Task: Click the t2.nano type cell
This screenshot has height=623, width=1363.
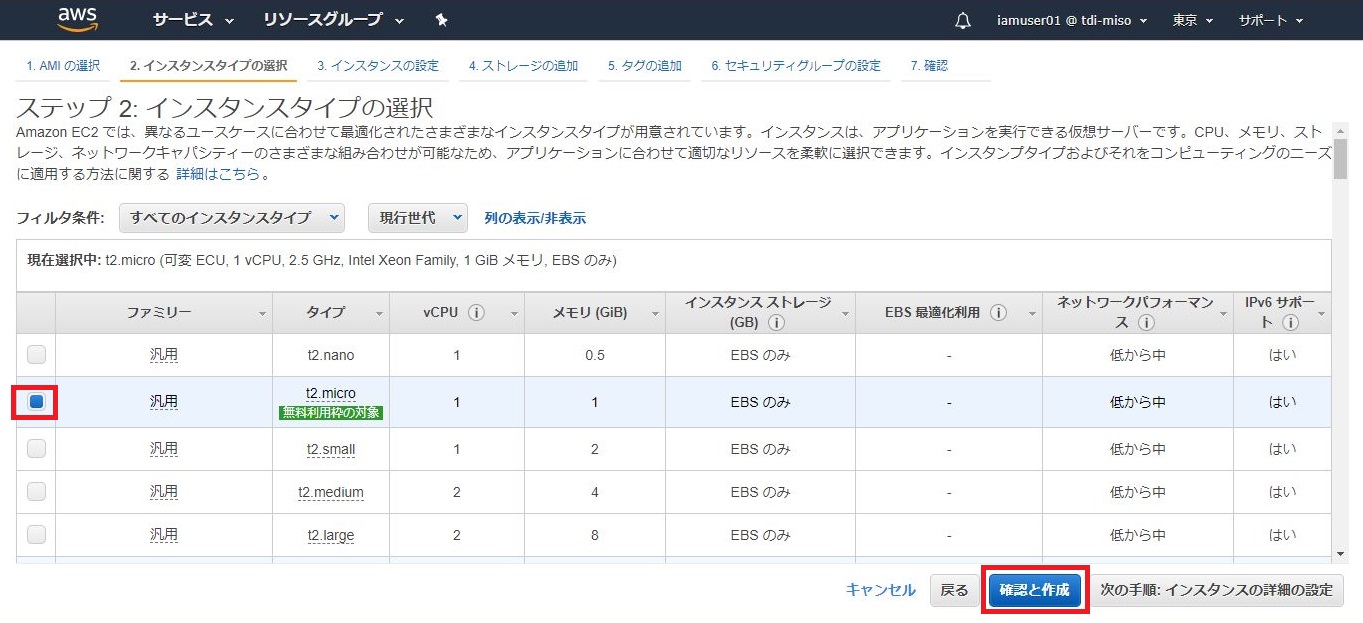Action: click(x=331, y=355)
